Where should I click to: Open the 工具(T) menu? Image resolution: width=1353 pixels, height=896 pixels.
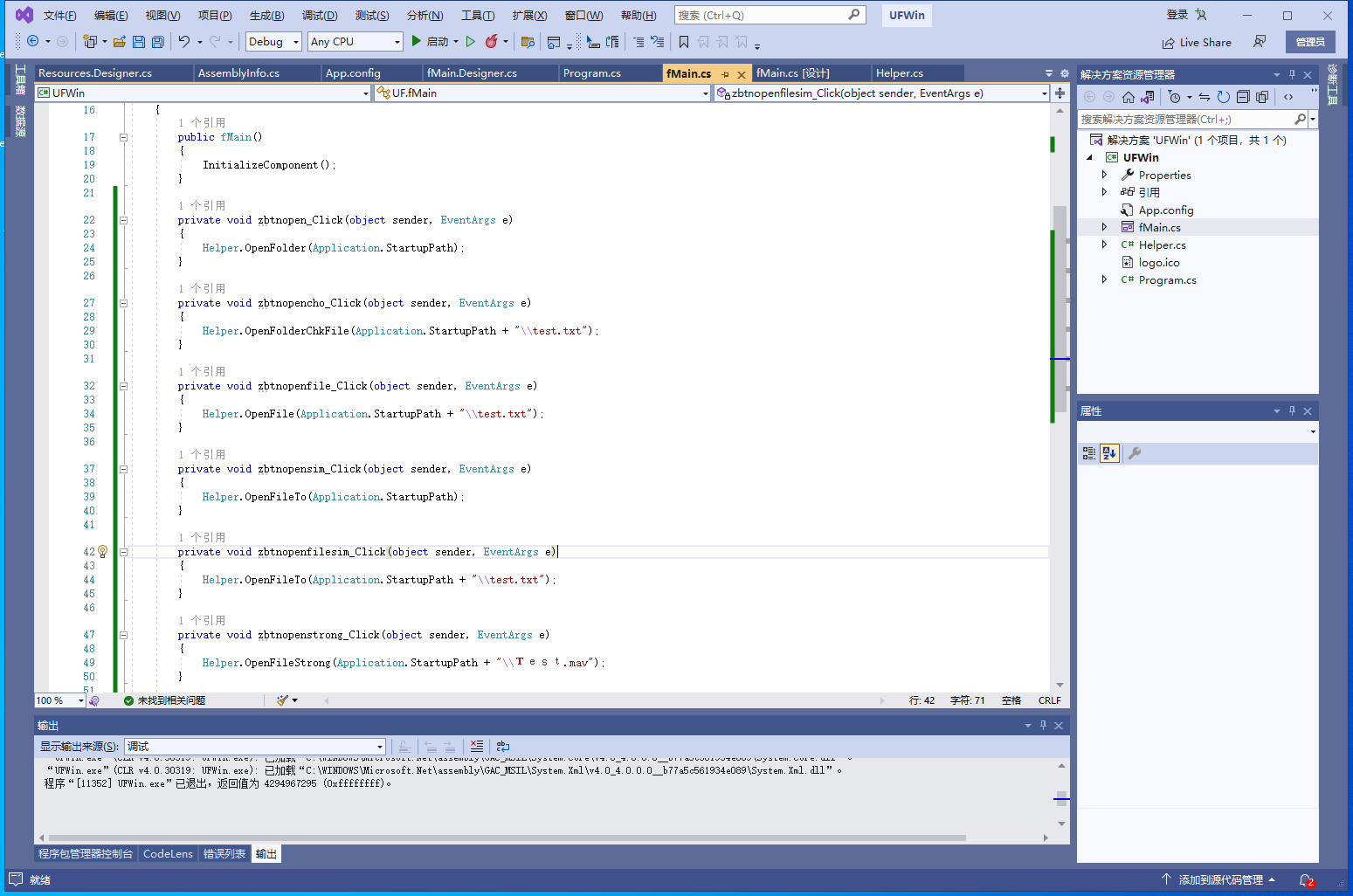(x=478, y=16)
